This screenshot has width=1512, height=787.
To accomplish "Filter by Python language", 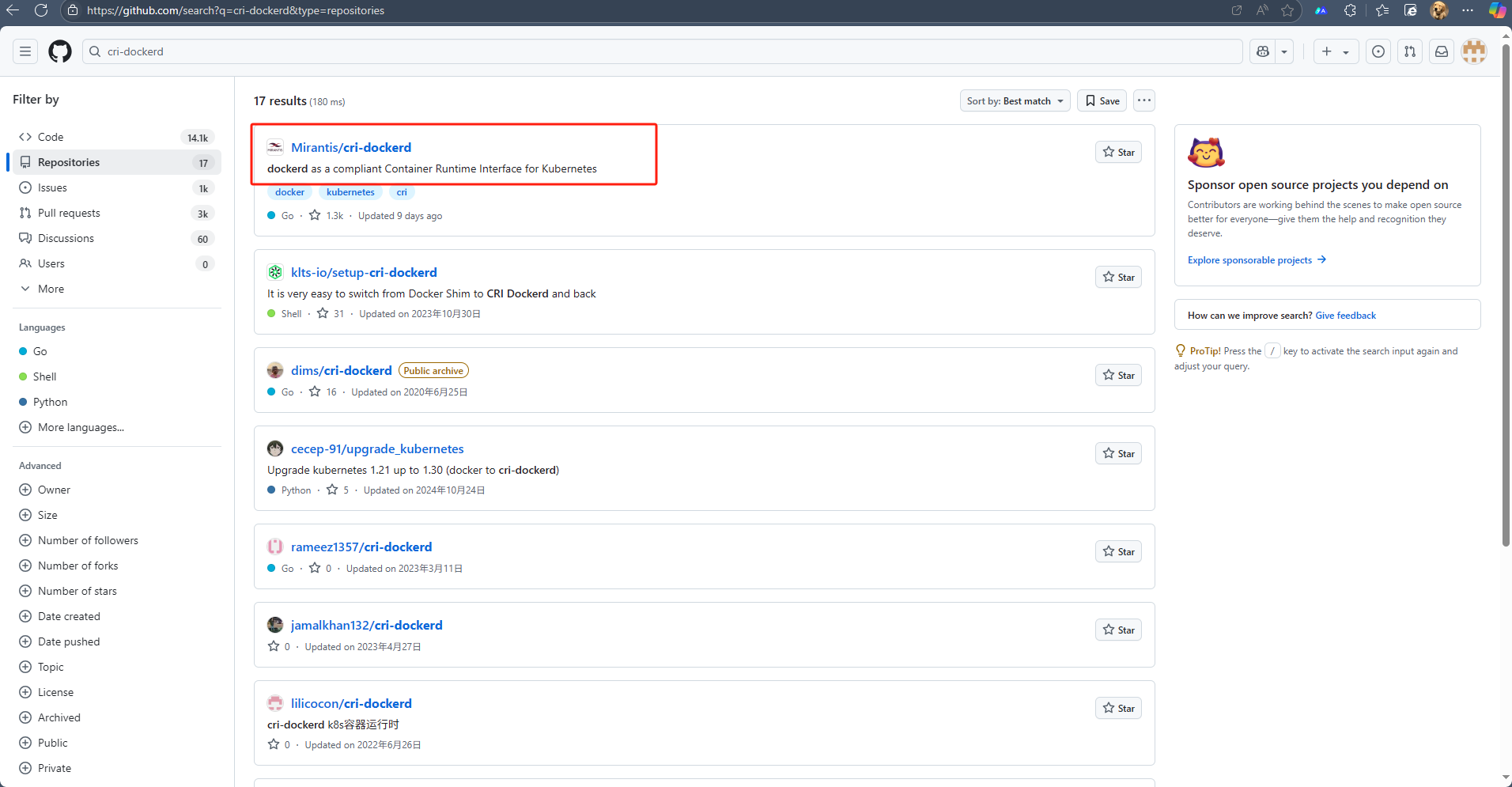I will pos(117,402).
